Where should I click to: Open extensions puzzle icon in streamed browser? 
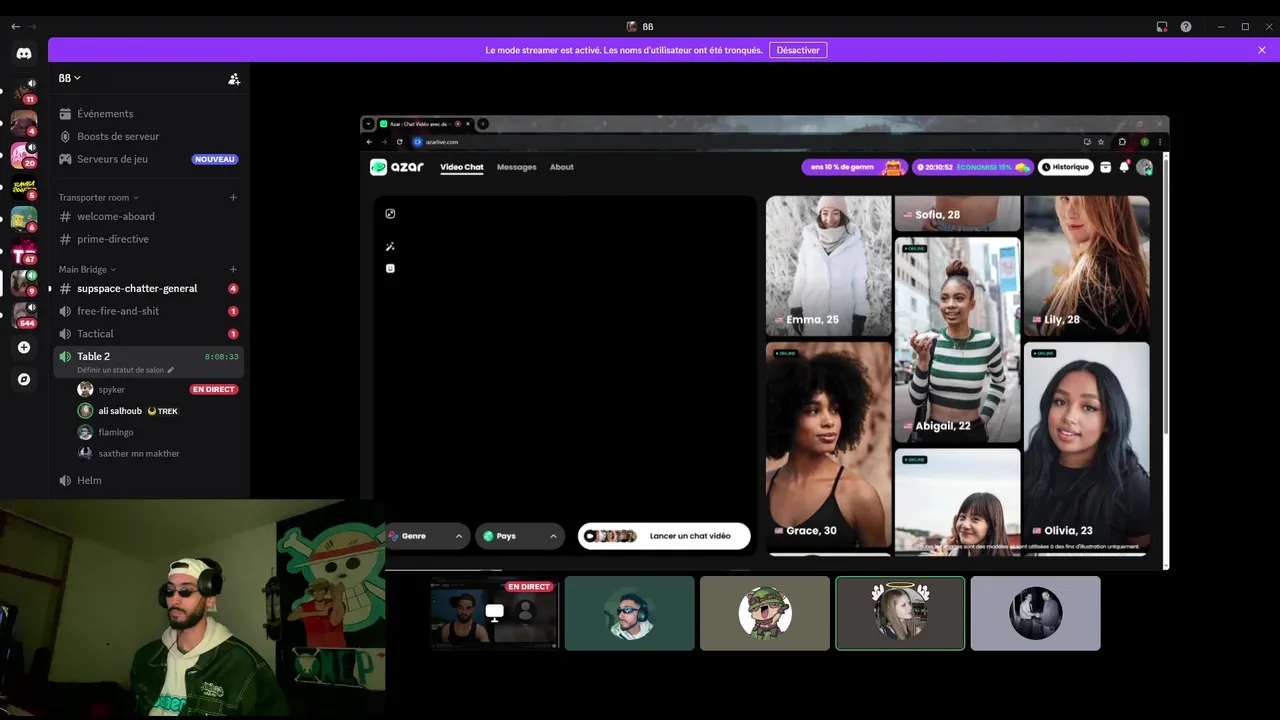click(1122, 142)
